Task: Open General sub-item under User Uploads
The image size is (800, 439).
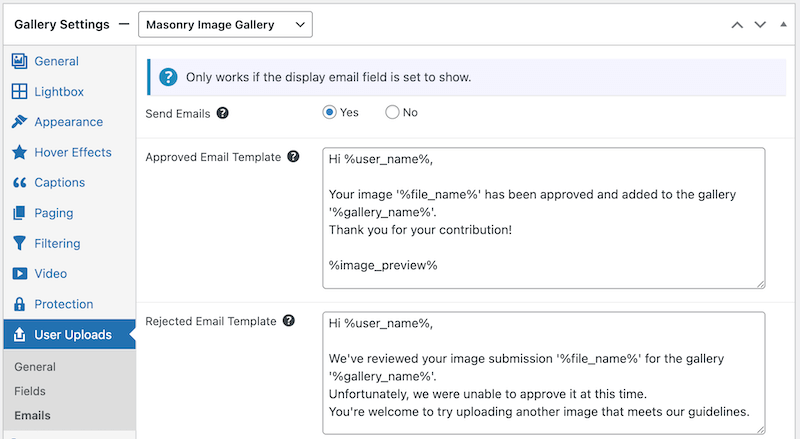Action: (x=35, y=367)
